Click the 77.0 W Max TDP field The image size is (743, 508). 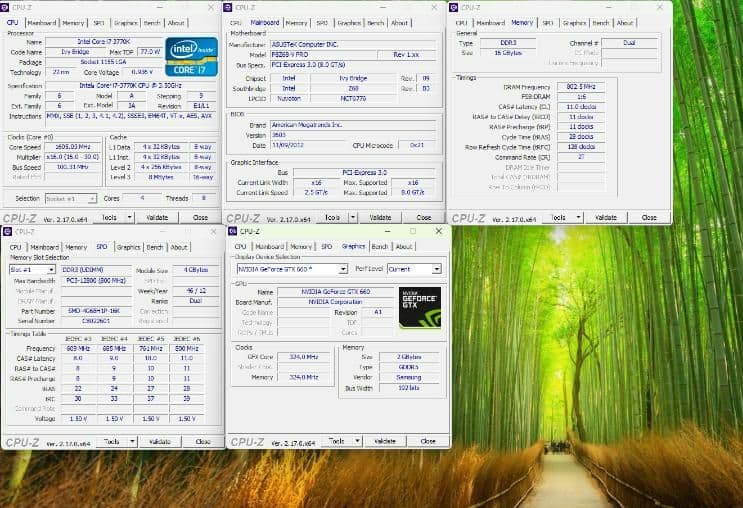point(150,52)
